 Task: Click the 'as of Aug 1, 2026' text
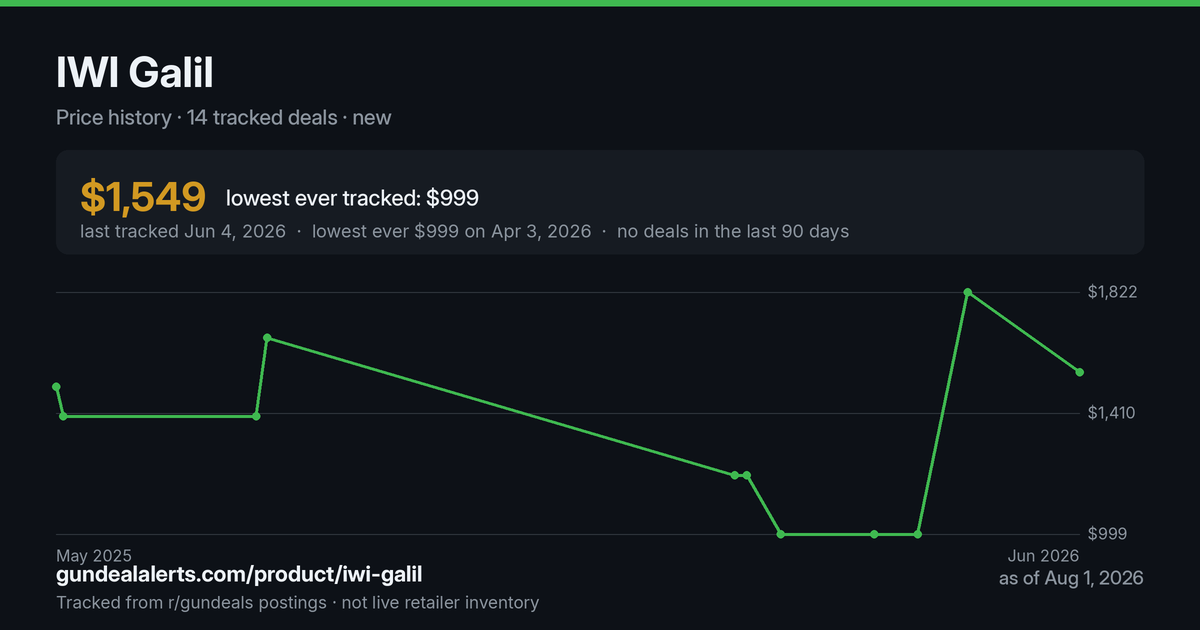point(1071,578)
